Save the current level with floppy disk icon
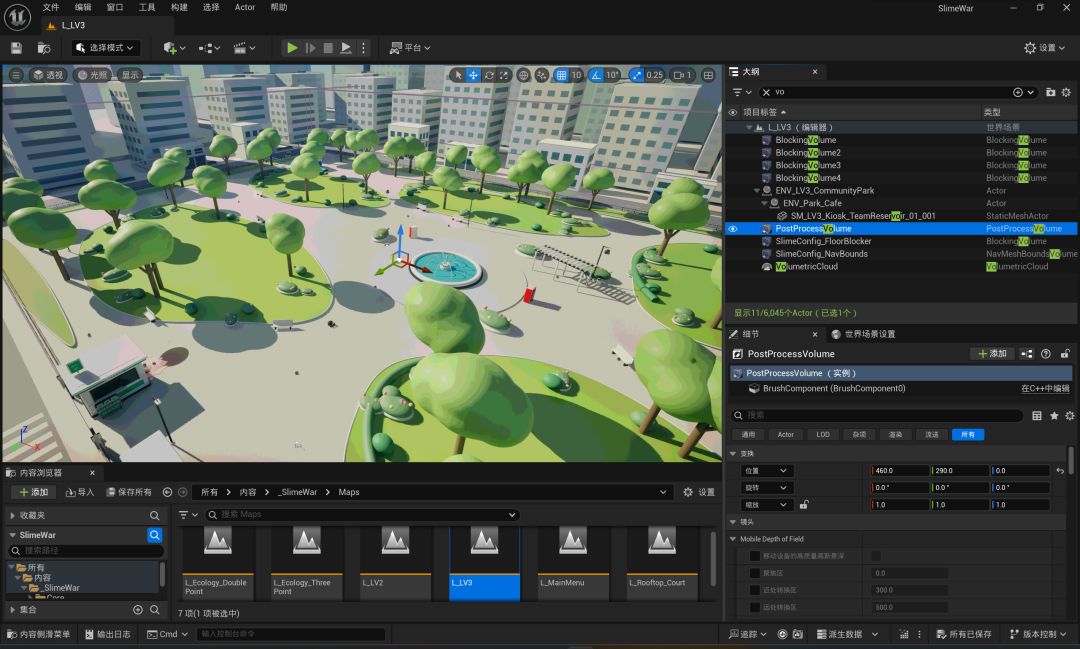The image size is (1080, 649). pyautogui.click(x=17, y=48)
